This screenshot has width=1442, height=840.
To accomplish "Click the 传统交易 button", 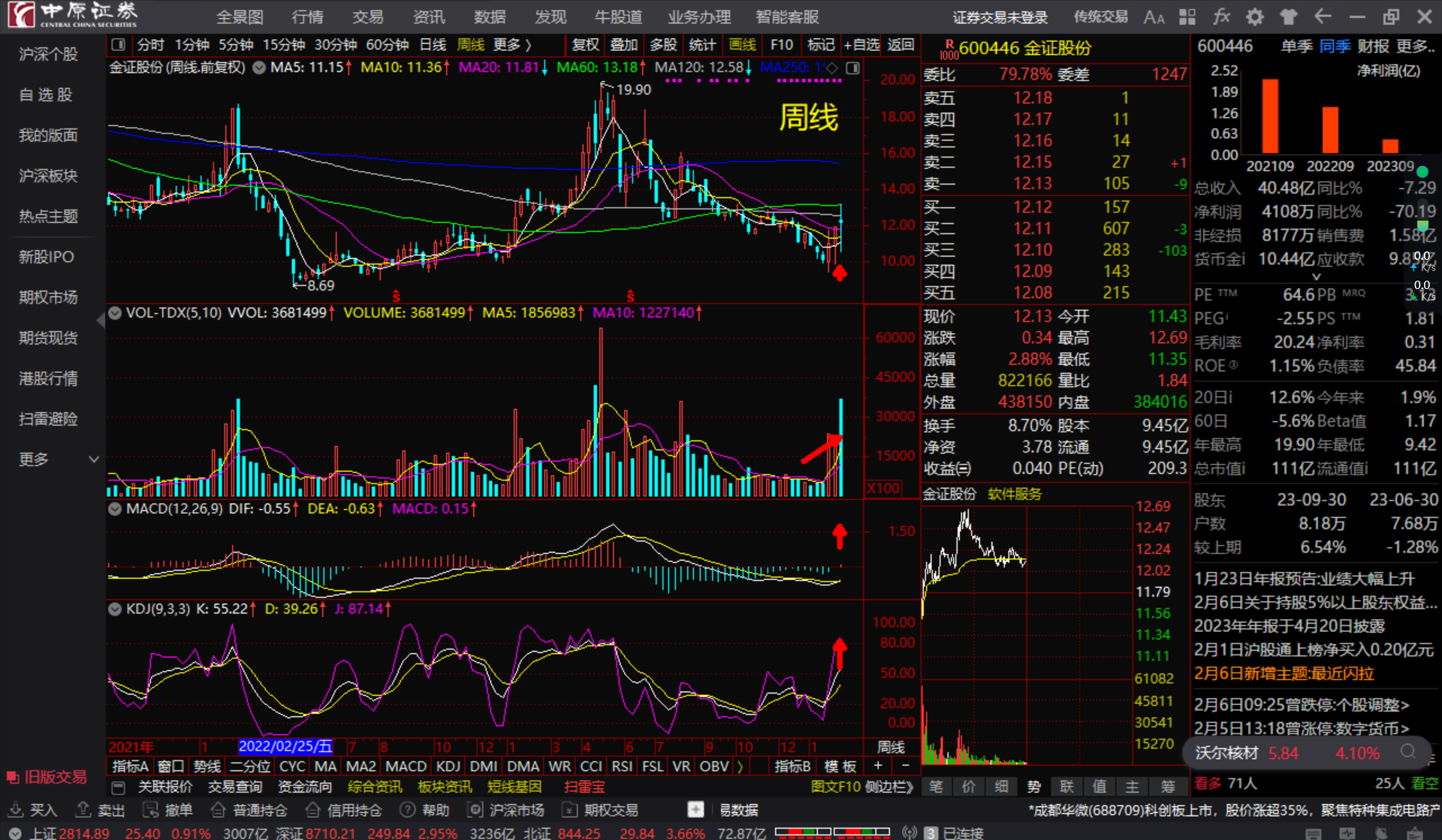I will point(1100,17).
